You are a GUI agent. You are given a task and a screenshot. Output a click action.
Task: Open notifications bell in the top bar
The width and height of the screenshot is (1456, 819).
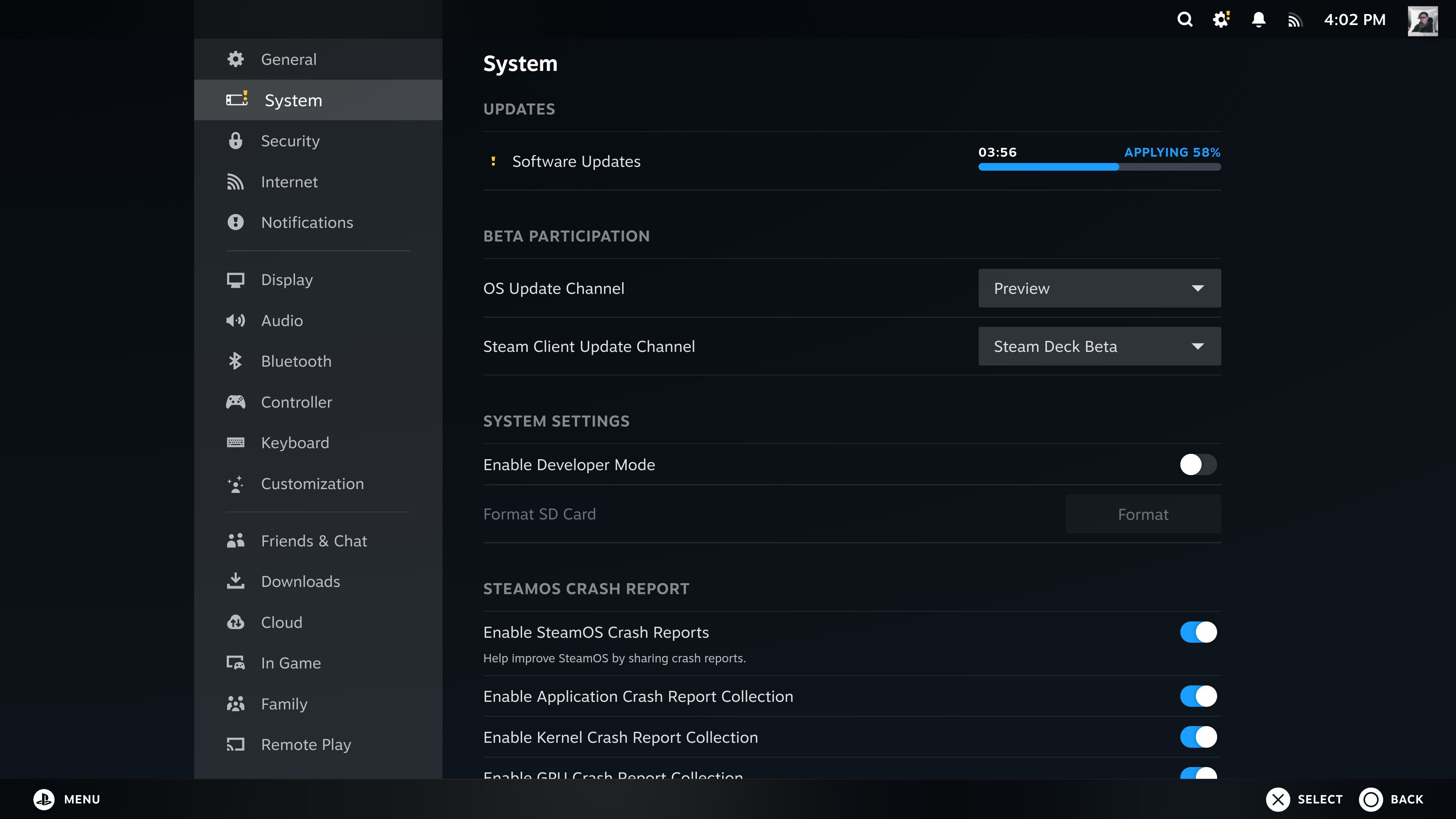click(x=1258, y=20)
